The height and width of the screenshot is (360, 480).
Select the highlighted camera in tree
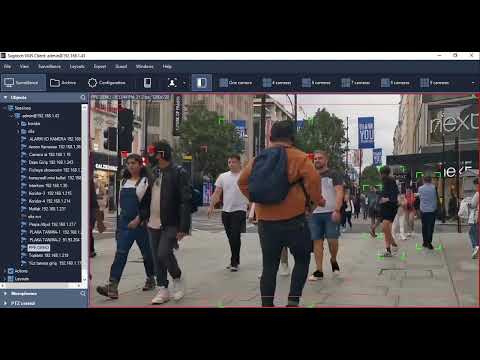pyautogui.click(x=39, y=248)
